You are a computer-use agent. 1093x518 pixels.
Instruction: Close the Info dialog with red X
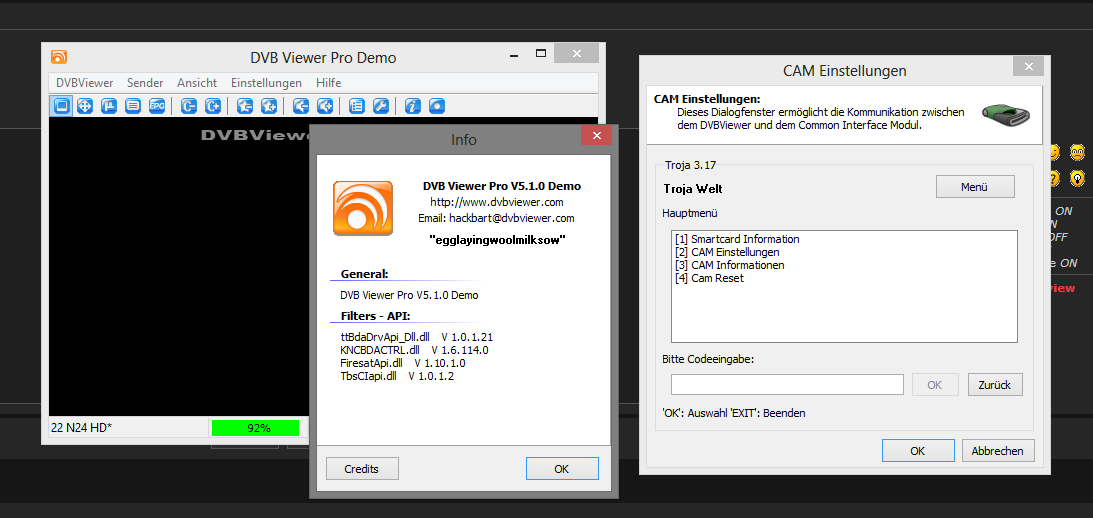pyautogui.click(x=597, y=137)
